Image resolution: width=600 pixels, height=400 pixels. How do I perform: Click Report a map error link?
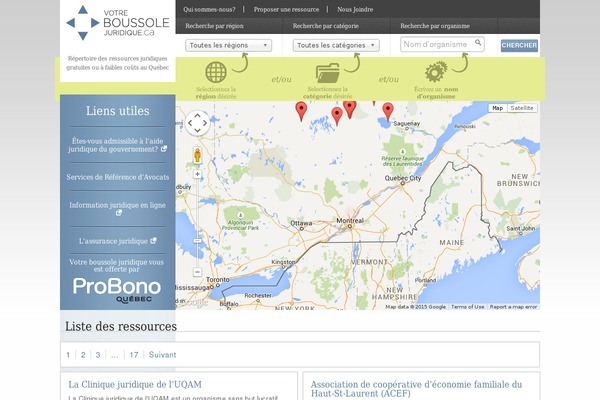pos(514,307)
